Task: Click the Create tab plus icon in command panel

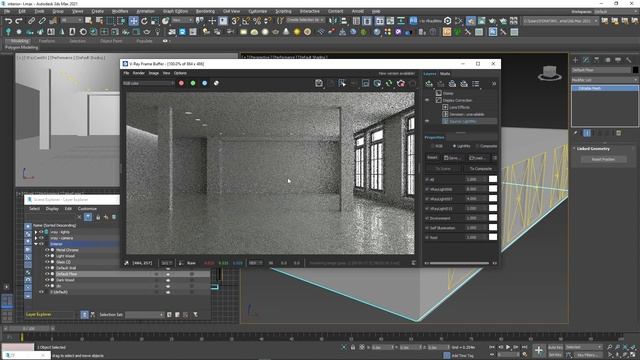Action: (x=575, y=60)
